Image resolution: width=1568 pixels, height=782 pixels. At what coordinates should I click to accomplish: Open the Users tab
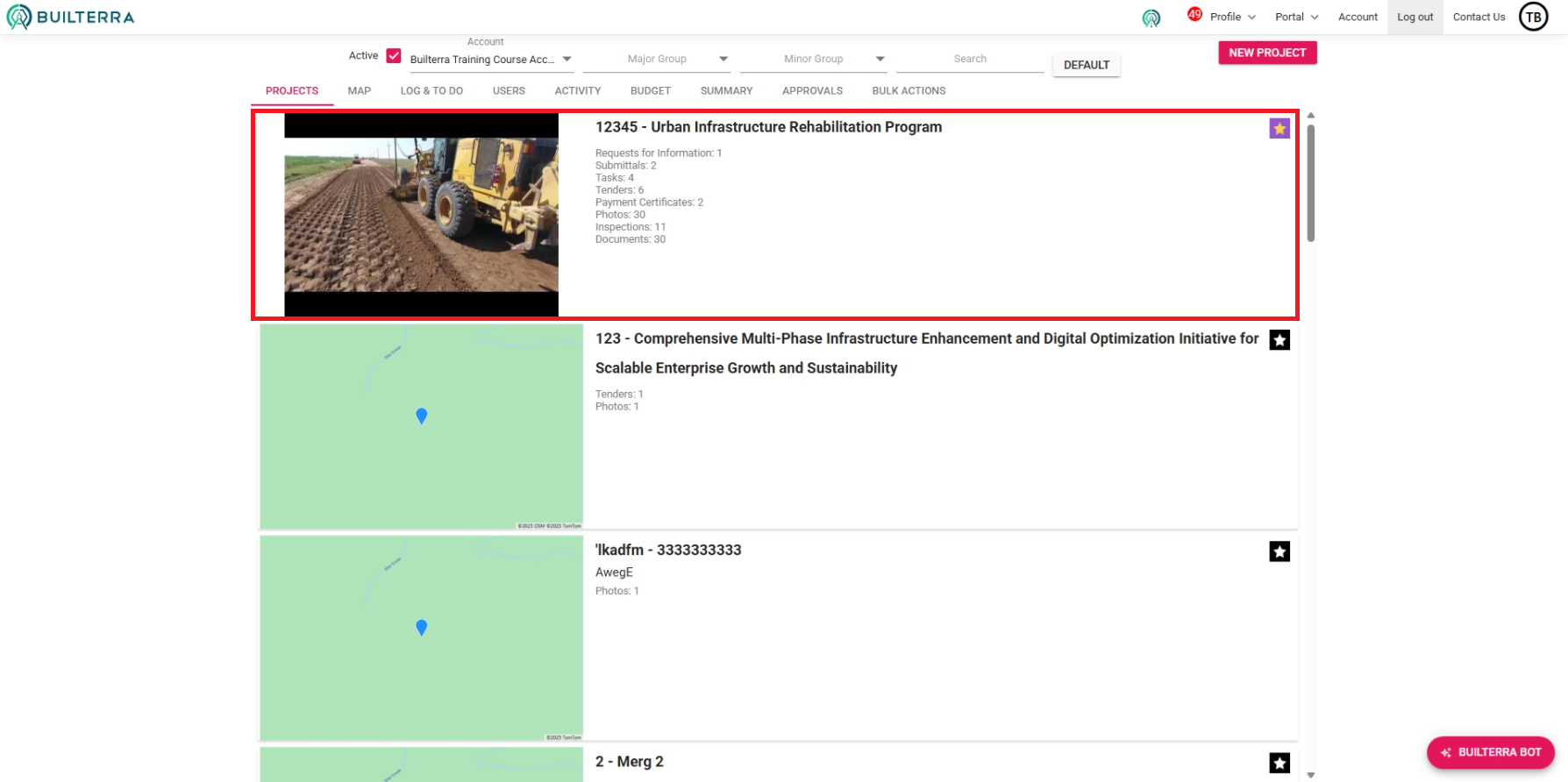tap(509, 91)
